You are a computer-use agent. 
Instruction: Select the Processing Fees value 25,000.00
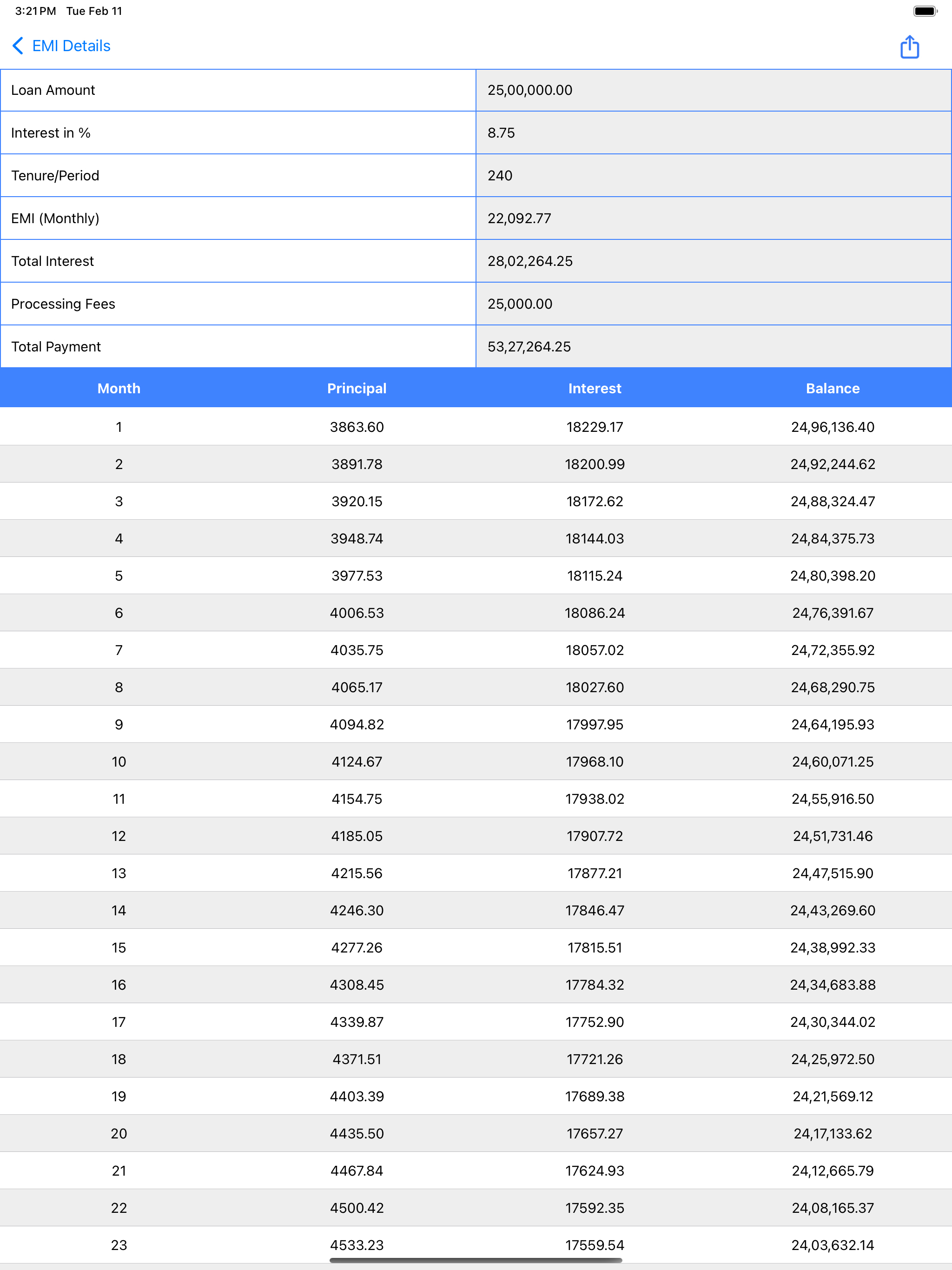(520, 304)
